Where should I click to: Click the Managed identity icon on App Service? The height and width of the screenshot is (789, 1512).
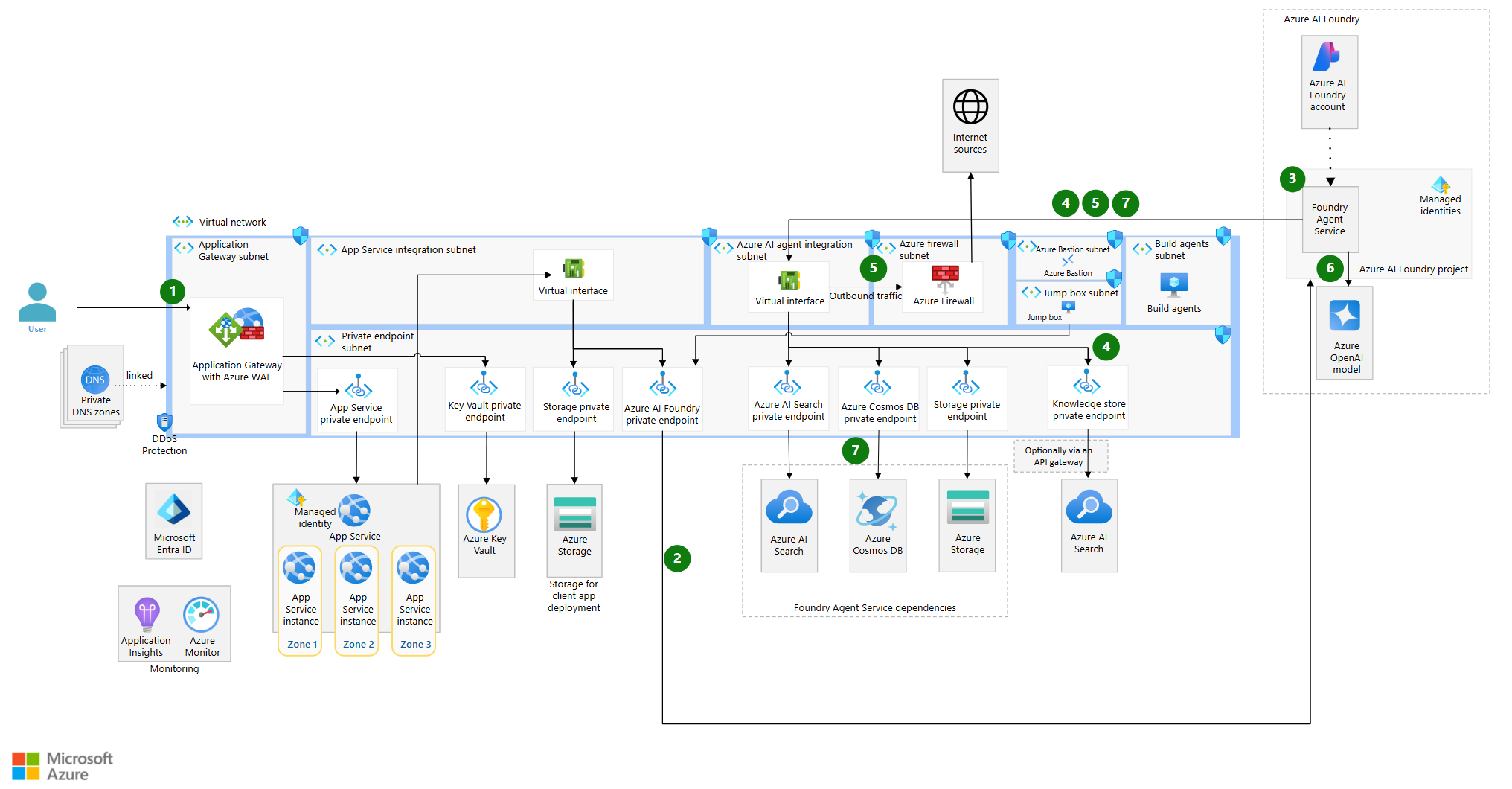(297, 498)
